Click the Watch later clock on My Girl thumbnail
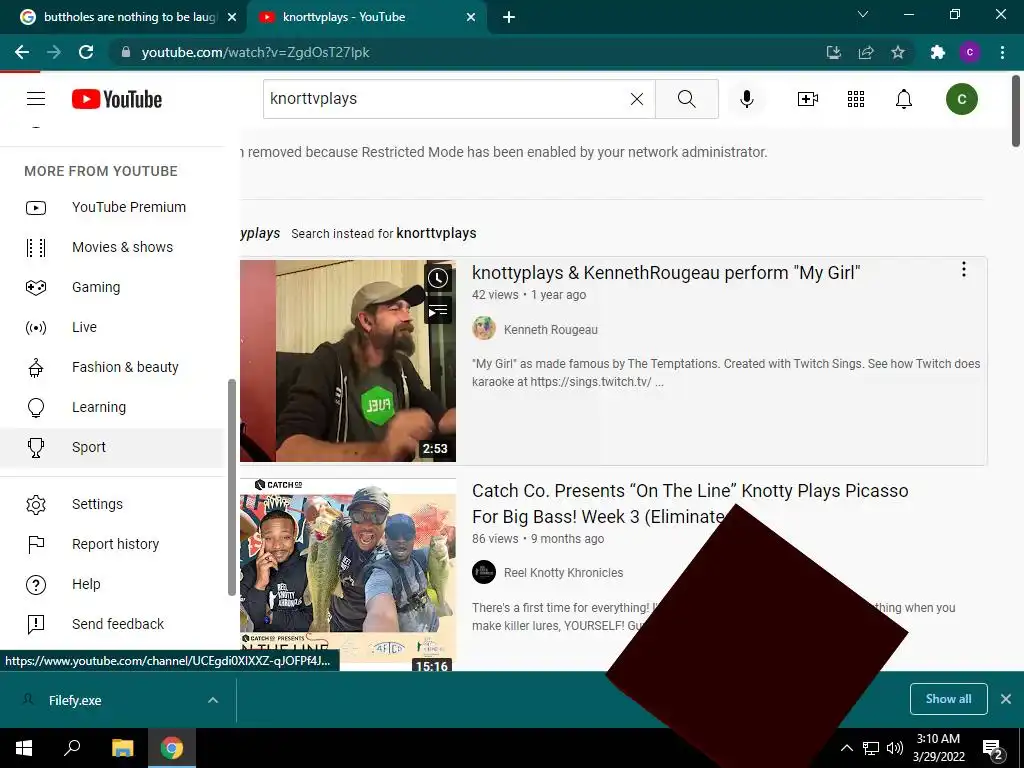This screenshot has width=1024, height=768. (x=438, y=278)
